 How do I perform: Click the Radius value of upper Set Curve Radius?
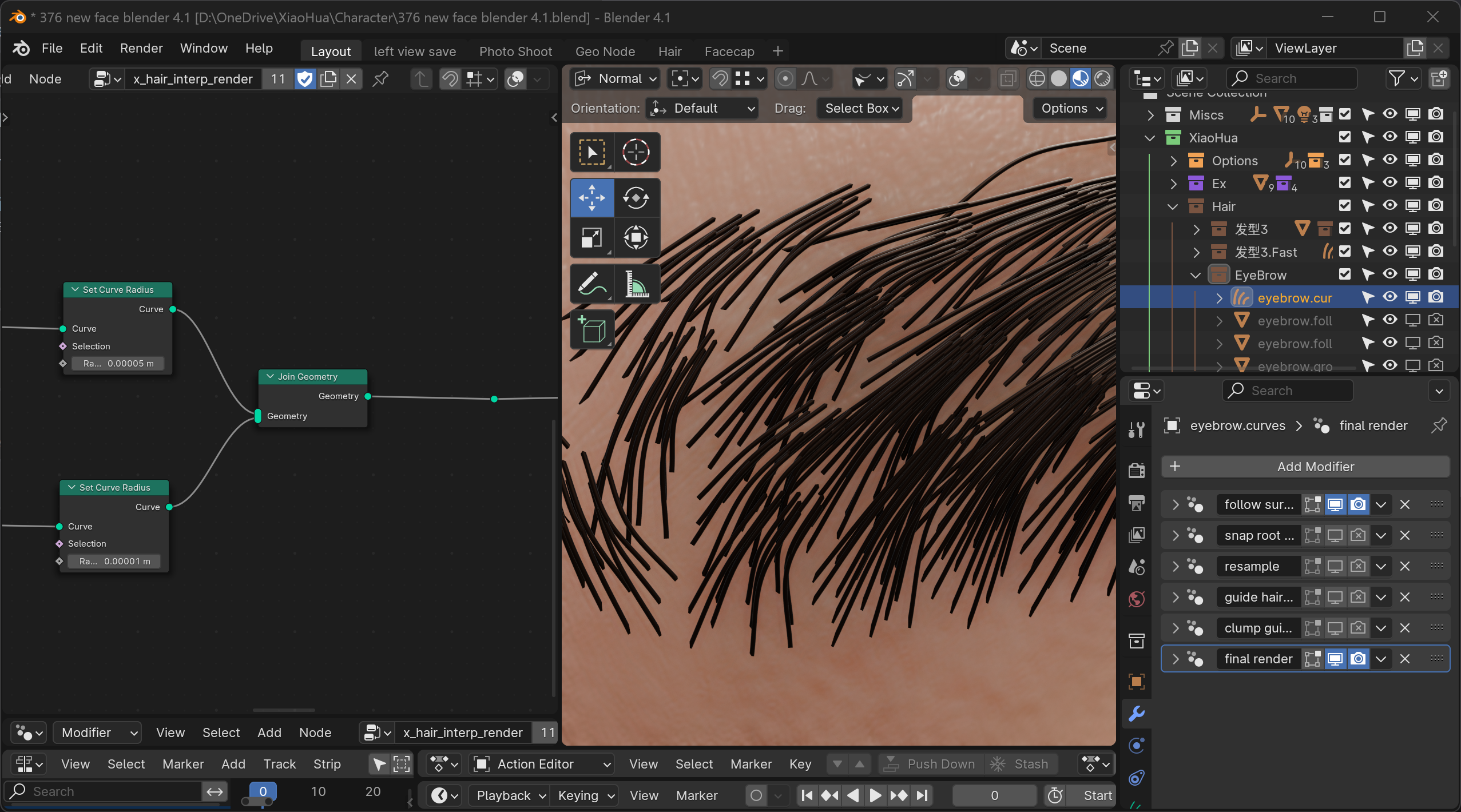(x=118, y=363)
